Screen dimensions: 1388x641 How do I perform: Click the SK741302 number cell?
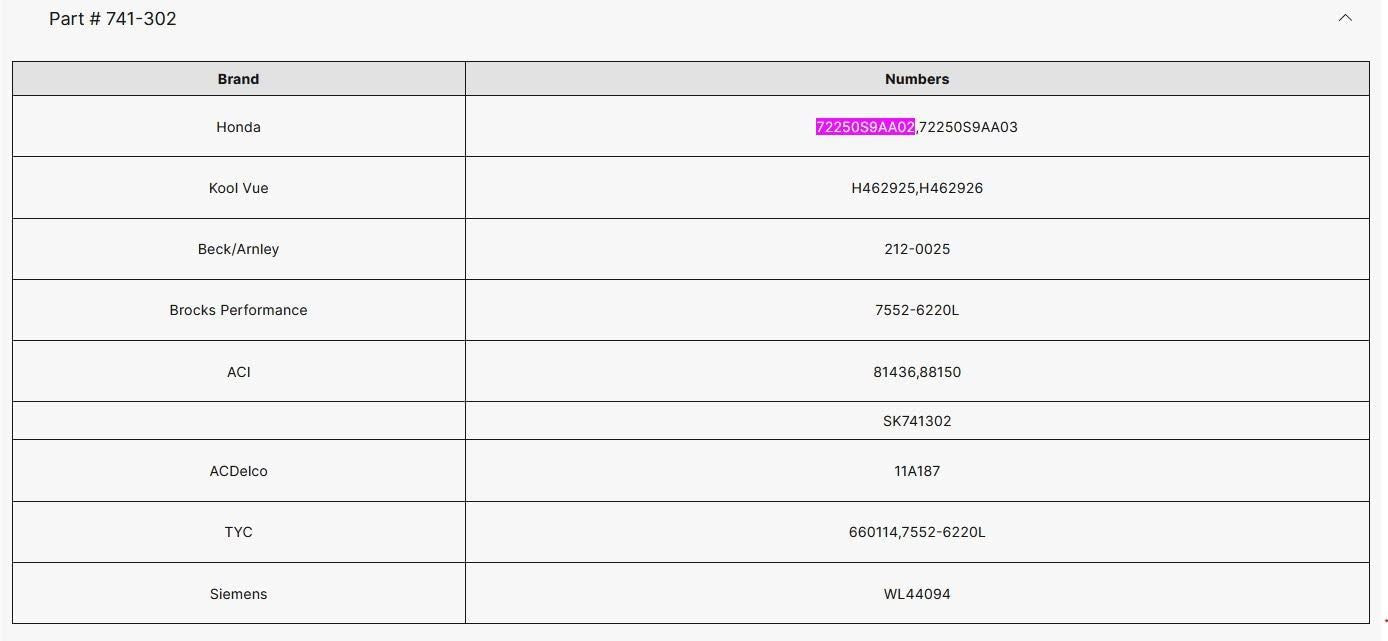917,421
